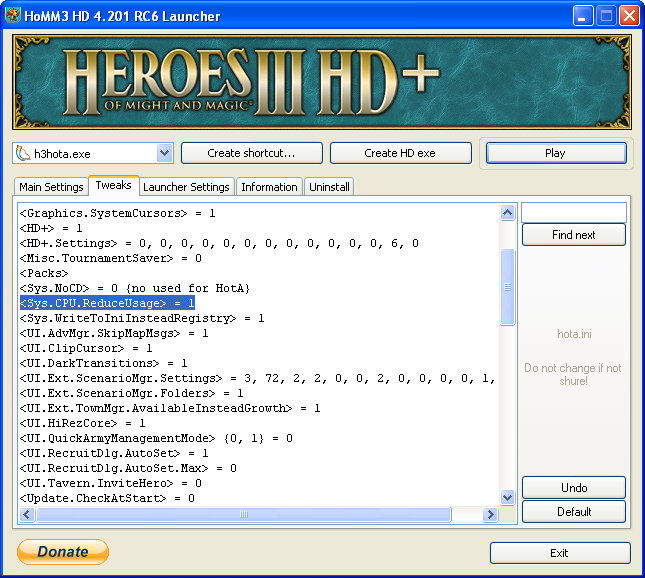Open the h3hota.exe executable dropdown
The width and height of the screenshot is (645, 578).
point(165,153)
